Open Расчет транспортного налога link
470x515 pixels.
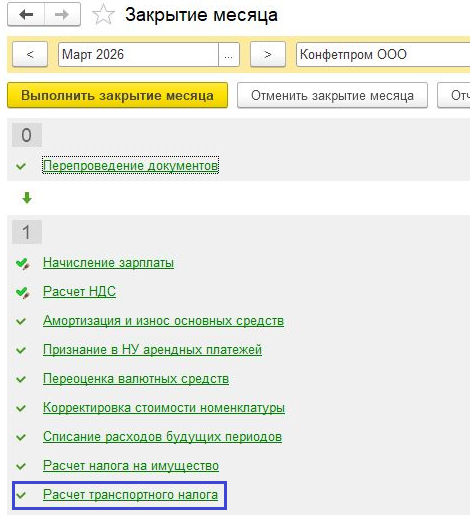click(130, 495)
